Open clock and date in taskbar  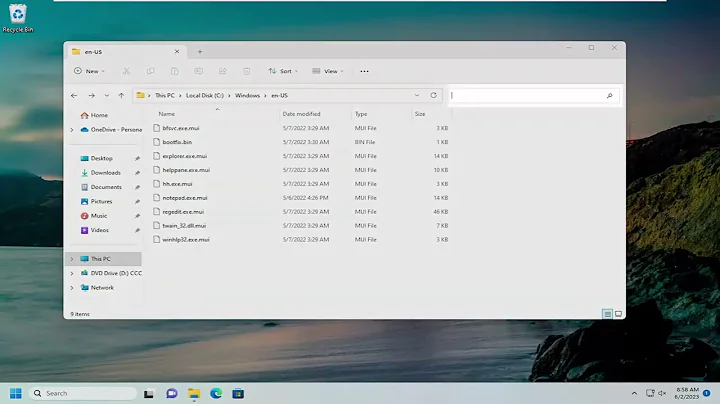[687, 393]
